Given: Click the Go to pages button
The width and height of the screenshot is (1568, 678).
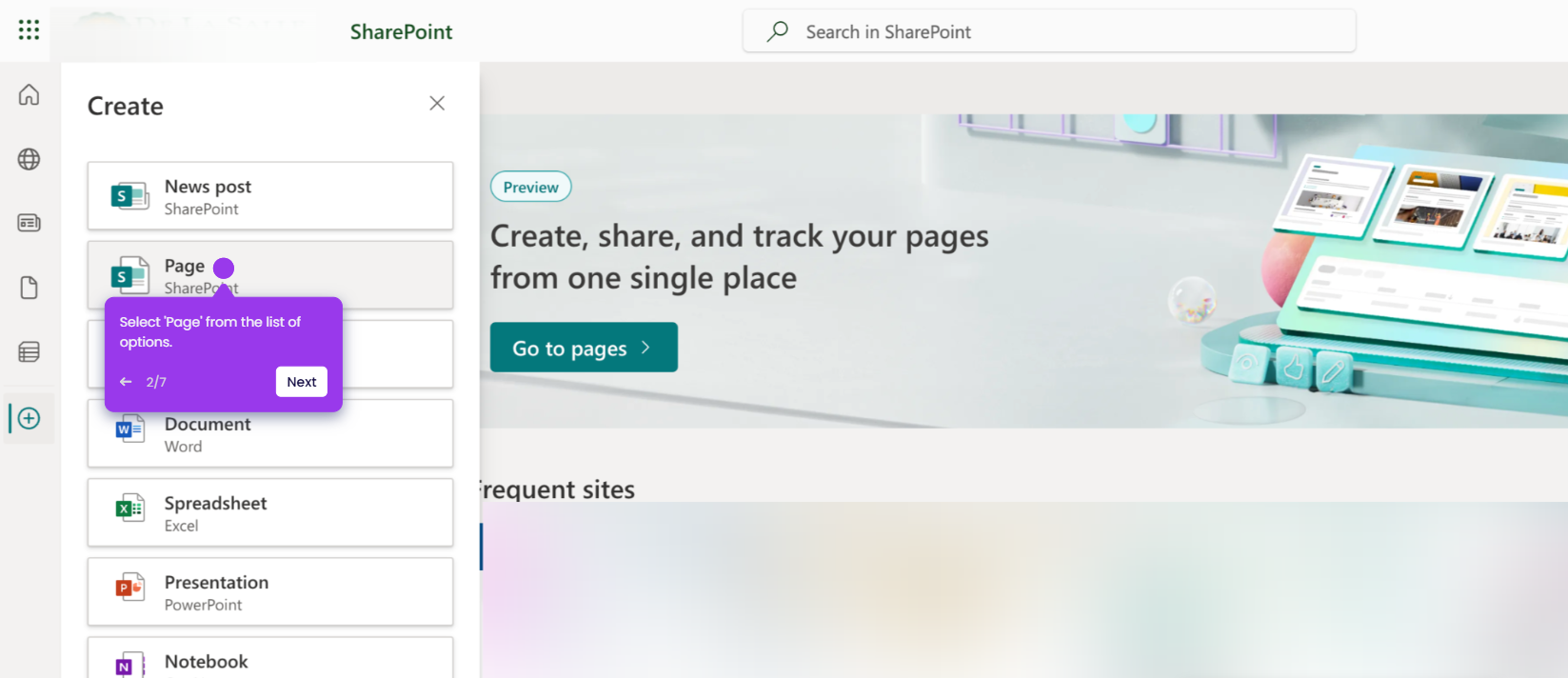Looking at the screenshot, I should tap(584, 348).
